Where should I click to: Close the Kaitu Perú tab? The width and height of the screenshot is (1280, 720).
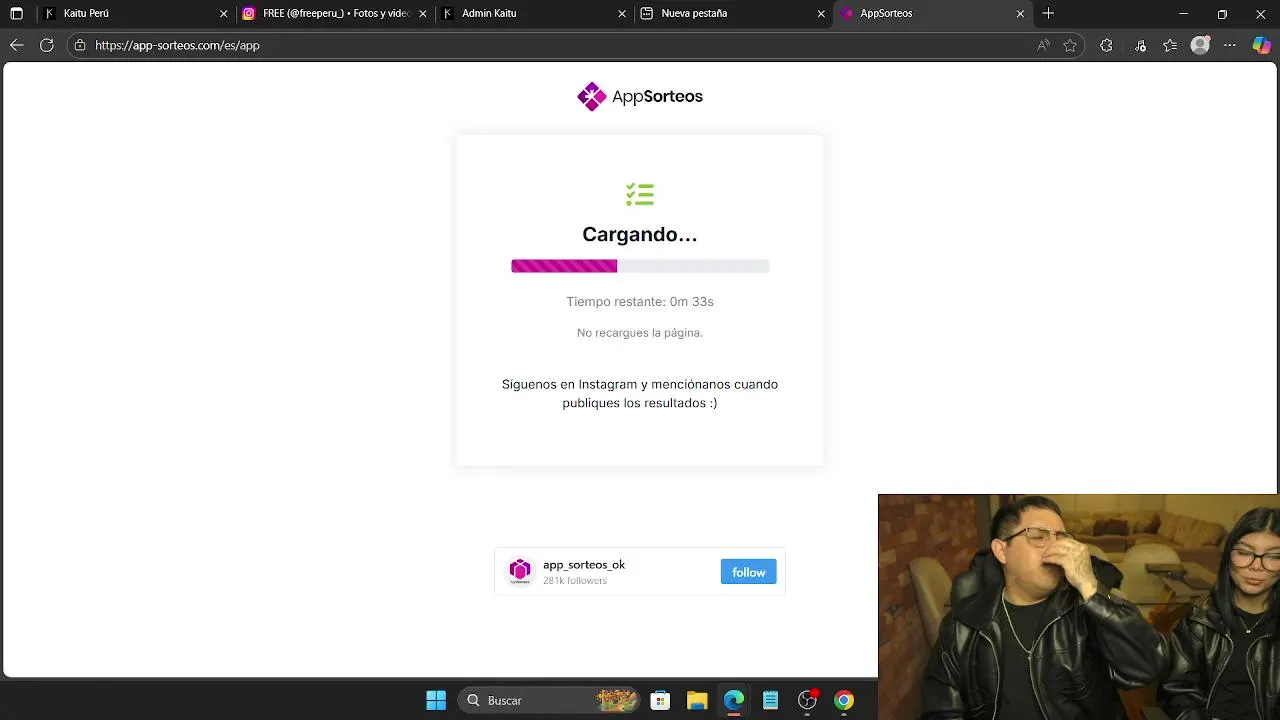[x=224, y=14]
